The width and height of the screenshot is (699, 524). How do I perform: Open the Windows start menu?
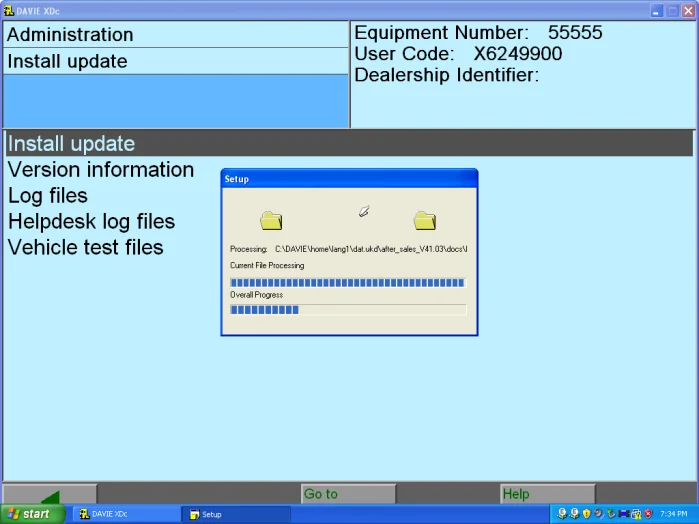click(32, 514)
